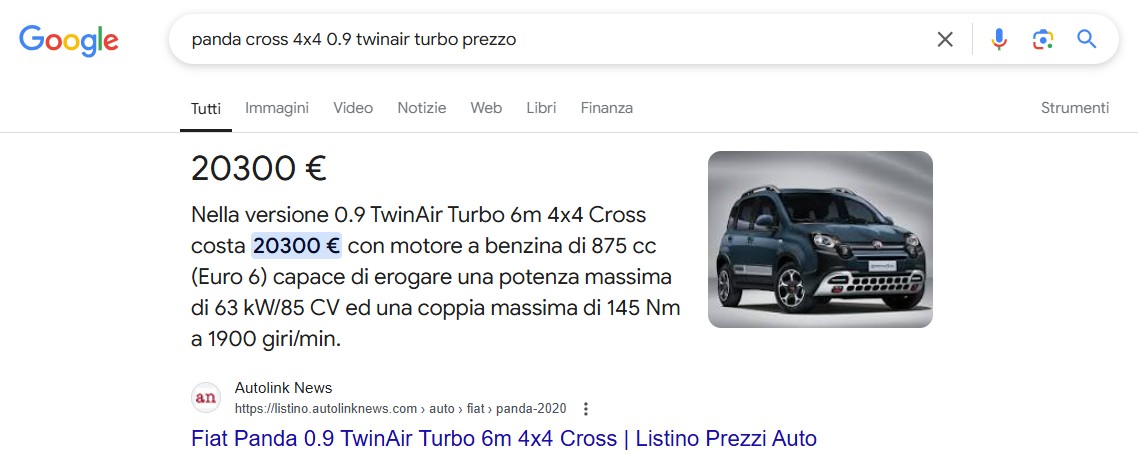Click the Autolink News source name
Screen dimensions: 1138x454
tap(284, 387)
